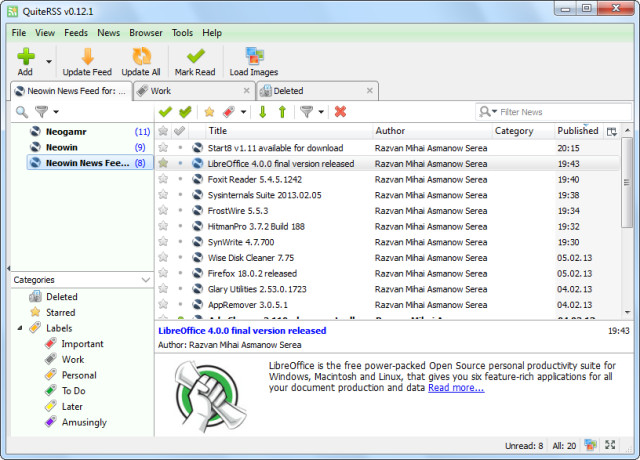This screenshot has height=460, width=640.
Task: Open the feeds filter dropdown arrow
Action: (x=56, y=112)
